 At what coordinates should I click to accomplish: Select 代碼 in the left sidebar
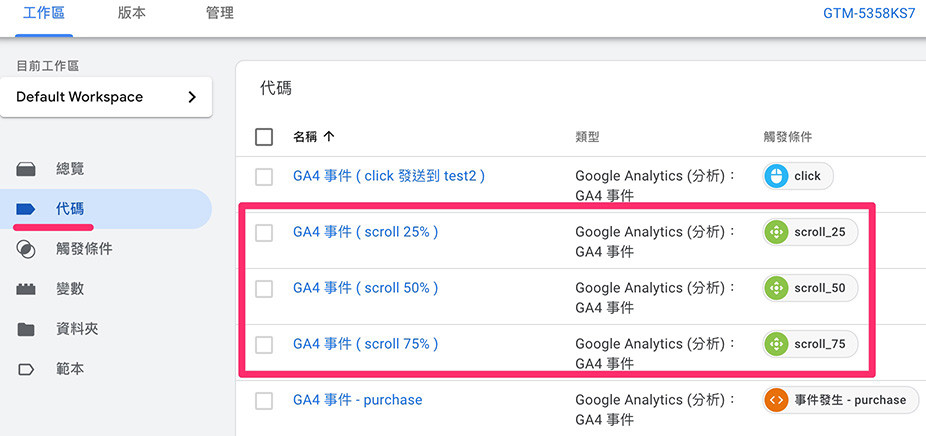70,209
